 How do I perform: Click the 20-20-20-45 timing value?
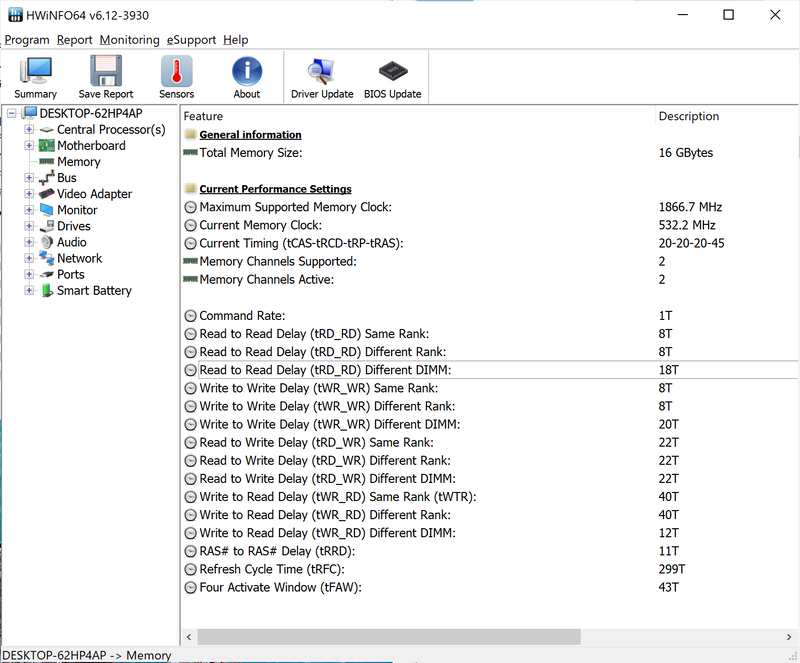click(x=691, y=243)
